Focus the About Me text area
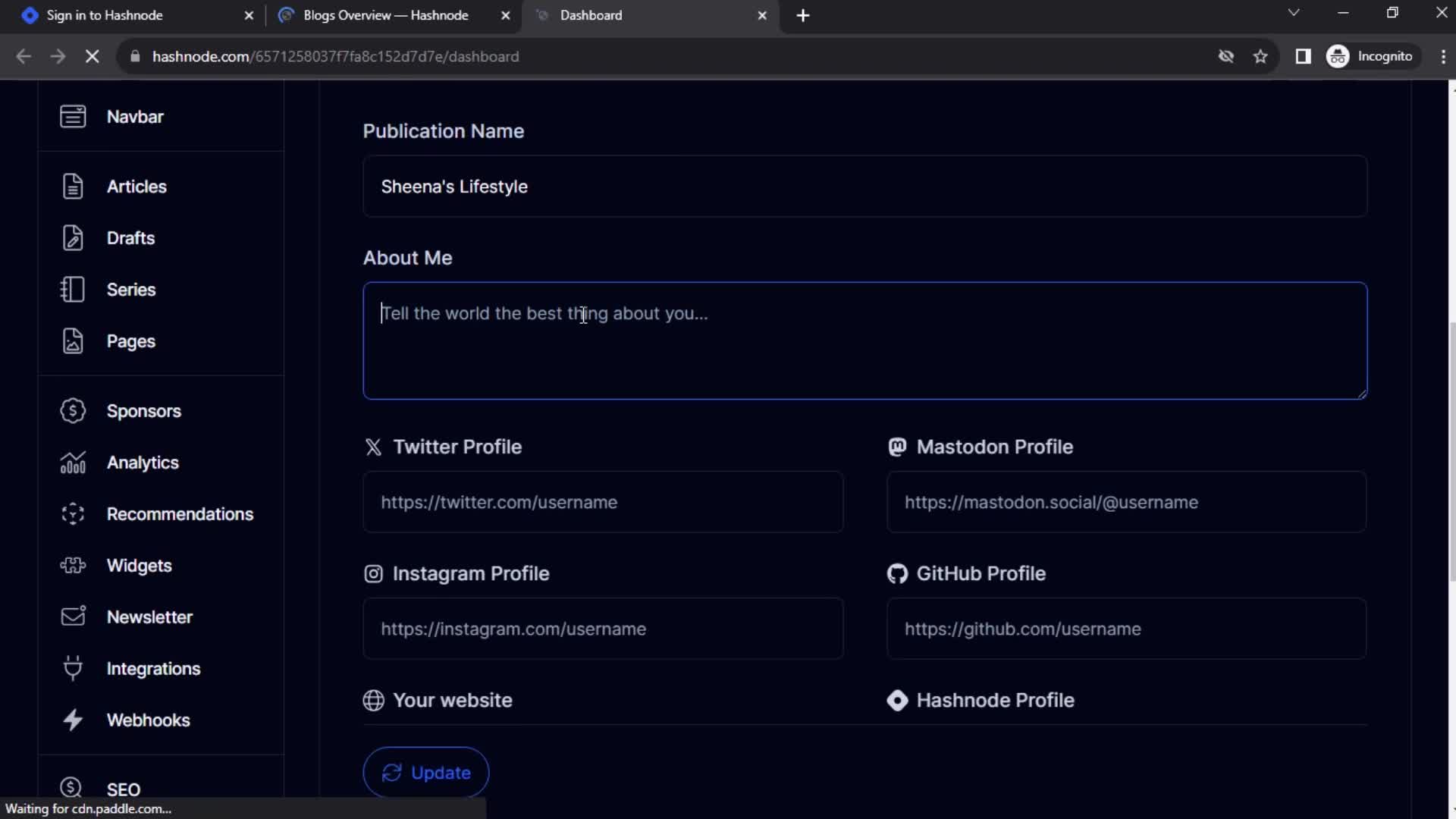This screenshot has width=1456, height=819. 864,341
